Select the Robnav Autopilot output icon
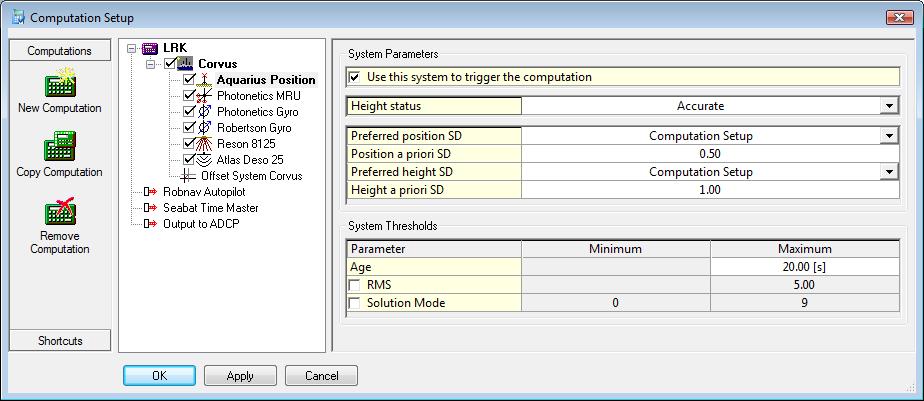The image size is (924, 401). [x=151, y=192]
